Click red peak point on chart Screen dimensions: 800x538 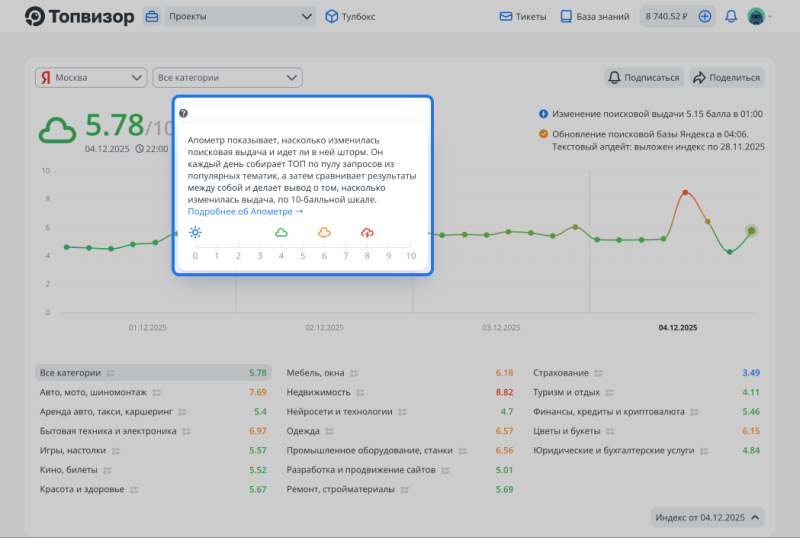tap(685, 192)
